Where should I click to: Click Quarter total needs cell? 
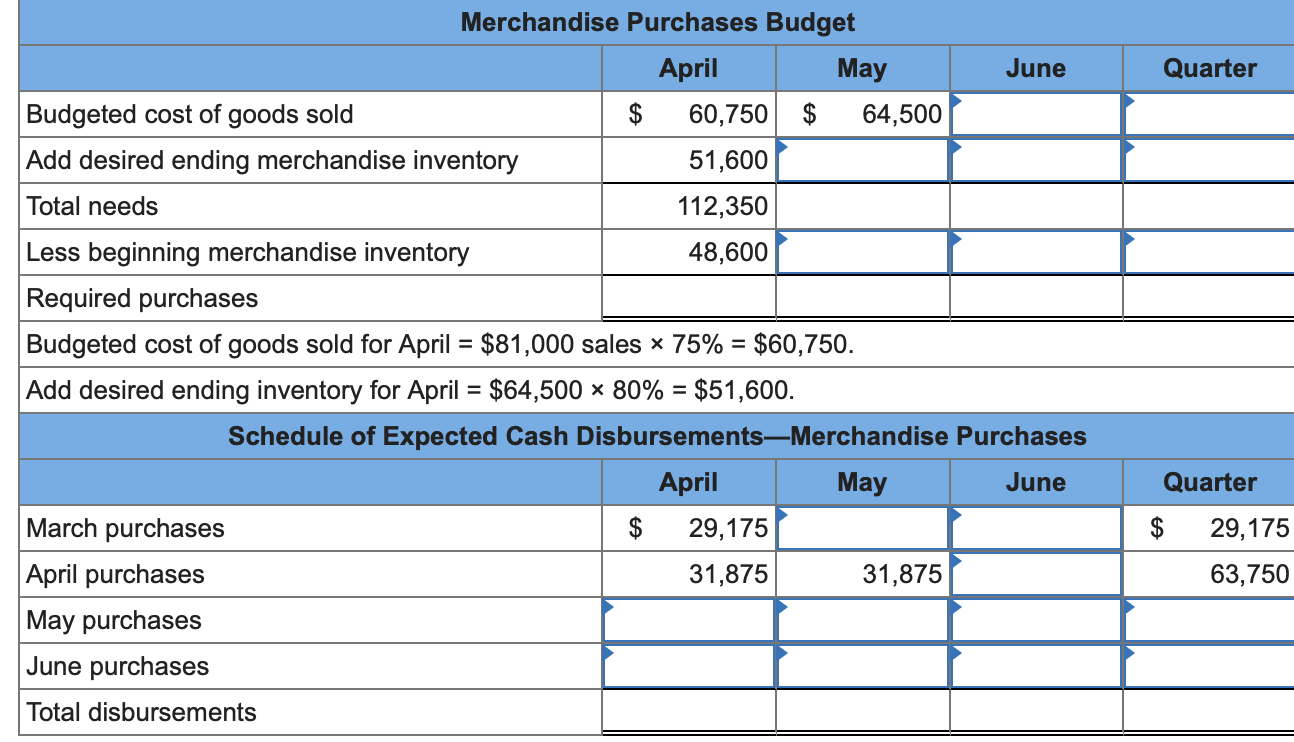click(x=1209, y=207)
